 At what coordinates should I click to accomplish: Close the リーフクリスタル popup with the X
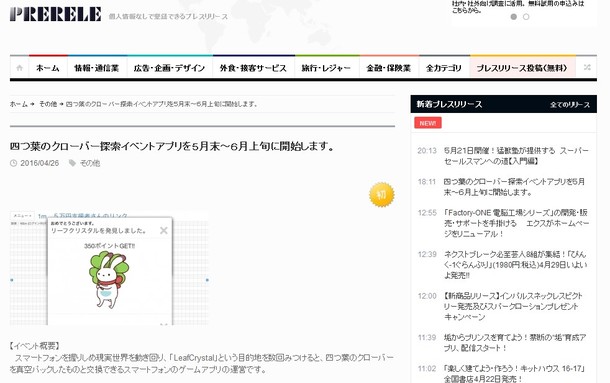tap(164, 230)
